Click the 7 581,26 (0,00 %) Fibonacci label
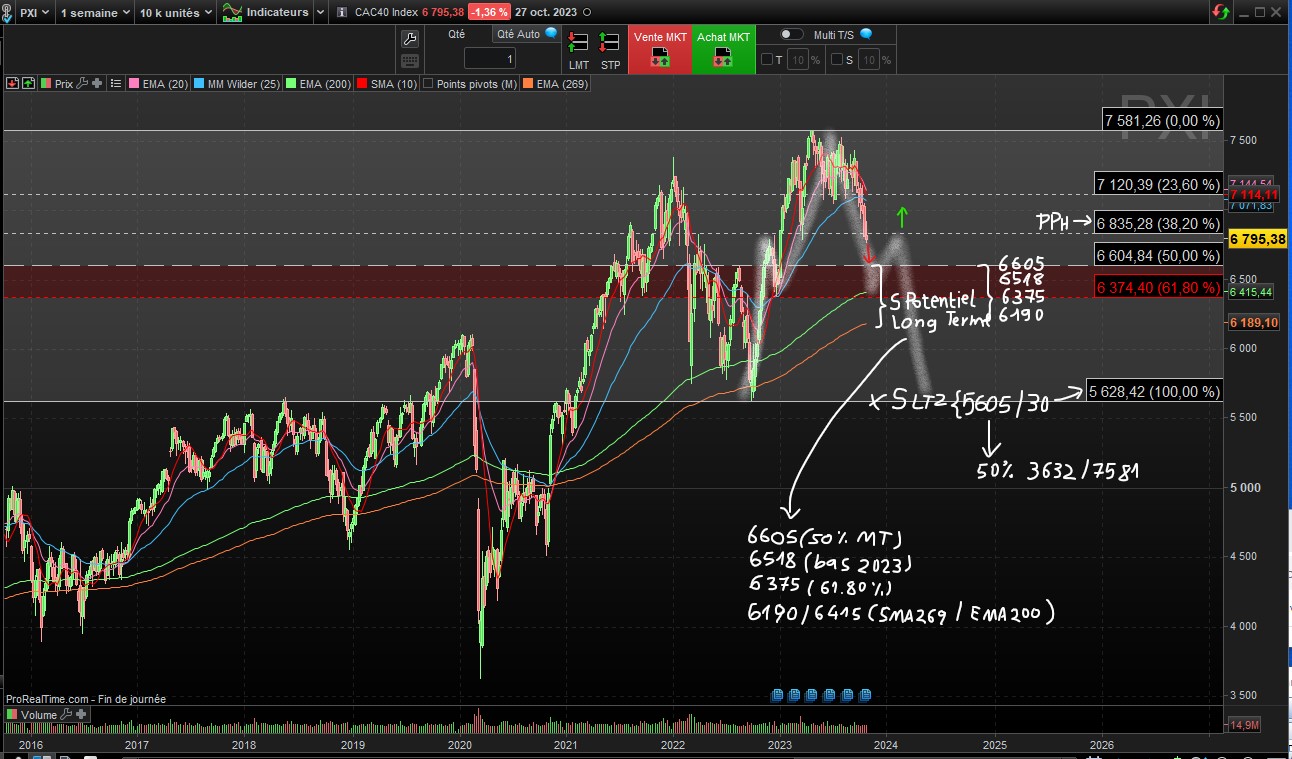Image resolution: width=1292 pixels, height=759 pixels. point(1161,120)
